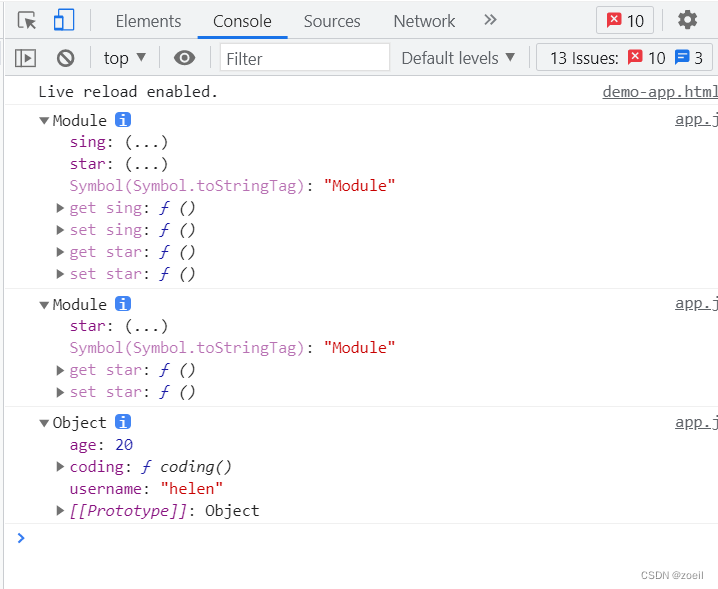This screenshot has width=718, height=589.
Task: Focus the console Filter input field
Action: (305, 58)
